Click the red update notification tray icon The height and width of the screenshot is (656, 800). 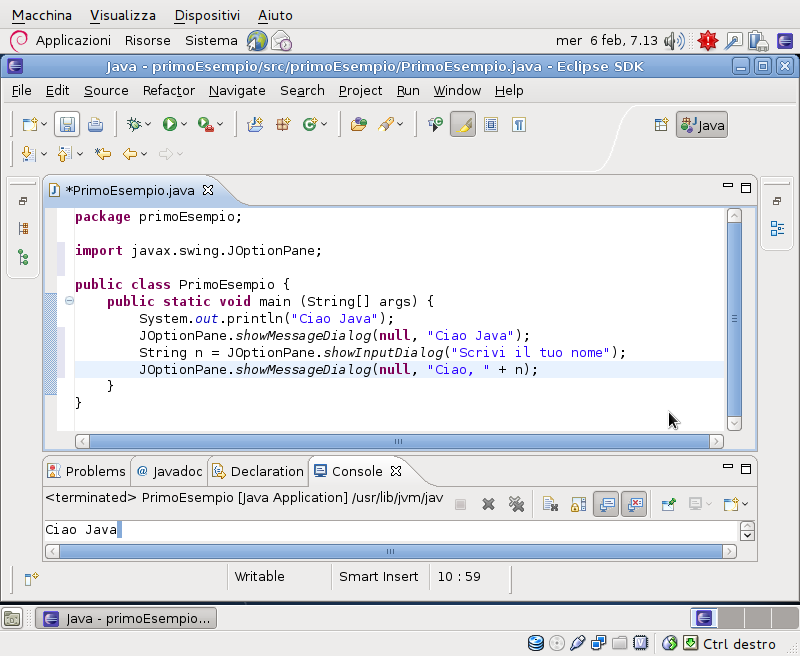(708, 41)
